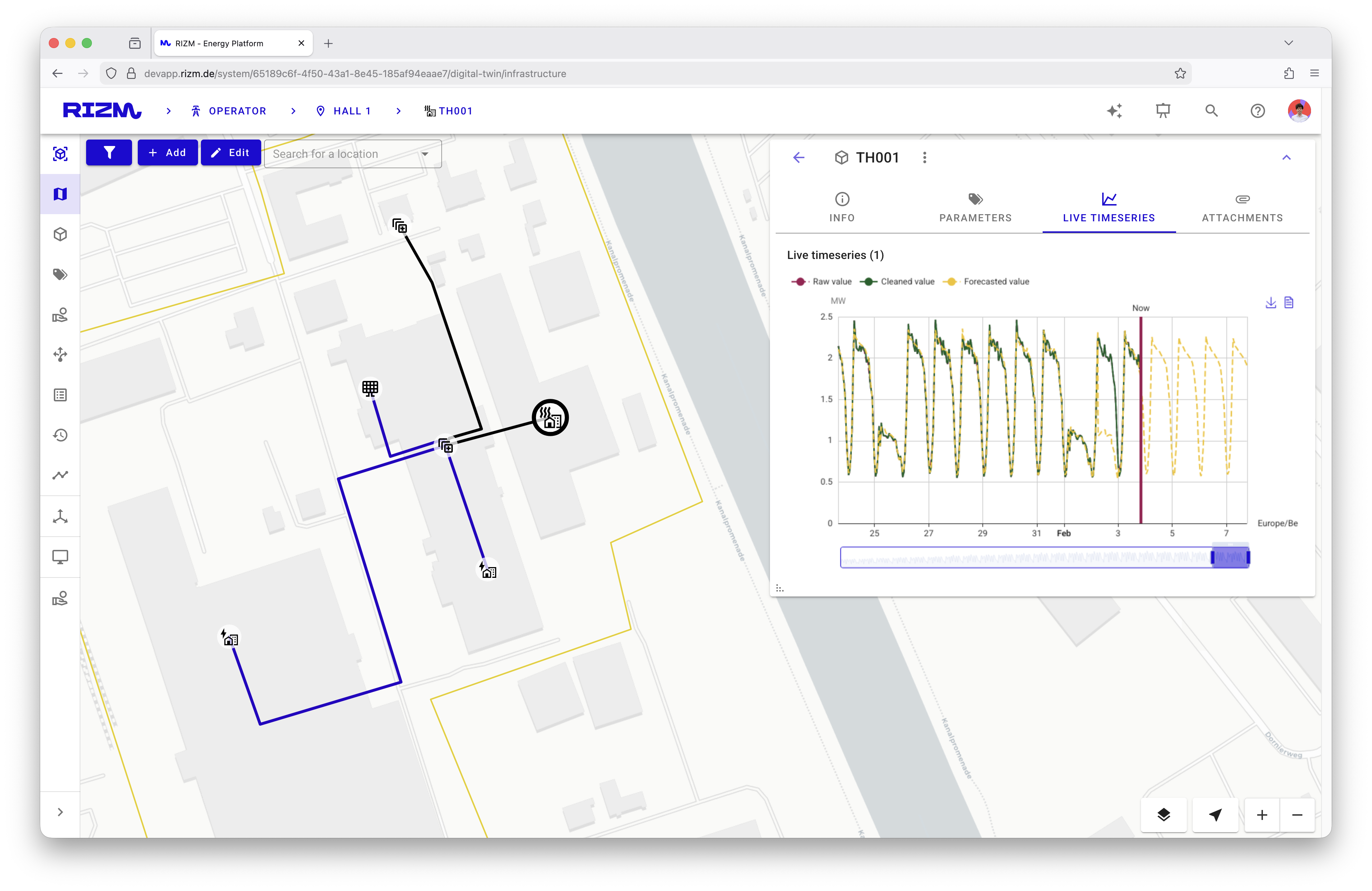Expand the left sidebar with bottom chevron
This screenshot has width=1372, height=891.
click(x=60, y=812)
